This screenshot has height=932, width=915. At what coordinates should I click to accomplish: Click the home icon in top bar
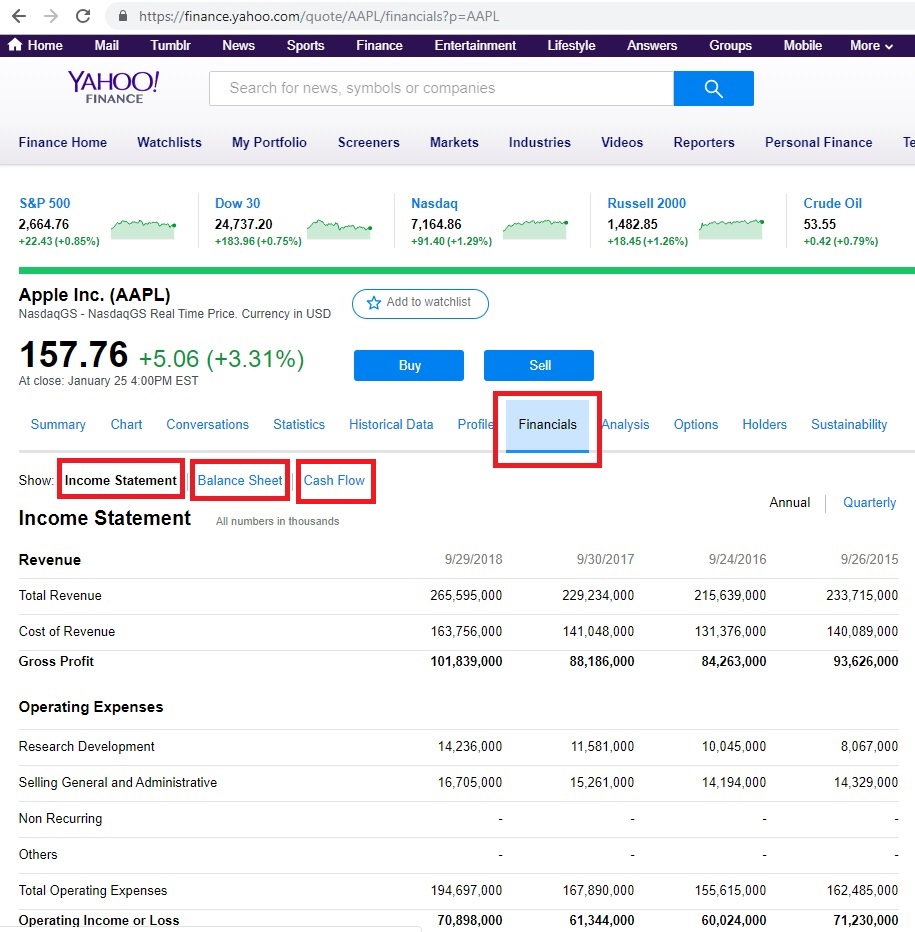[x=15, y=45]
